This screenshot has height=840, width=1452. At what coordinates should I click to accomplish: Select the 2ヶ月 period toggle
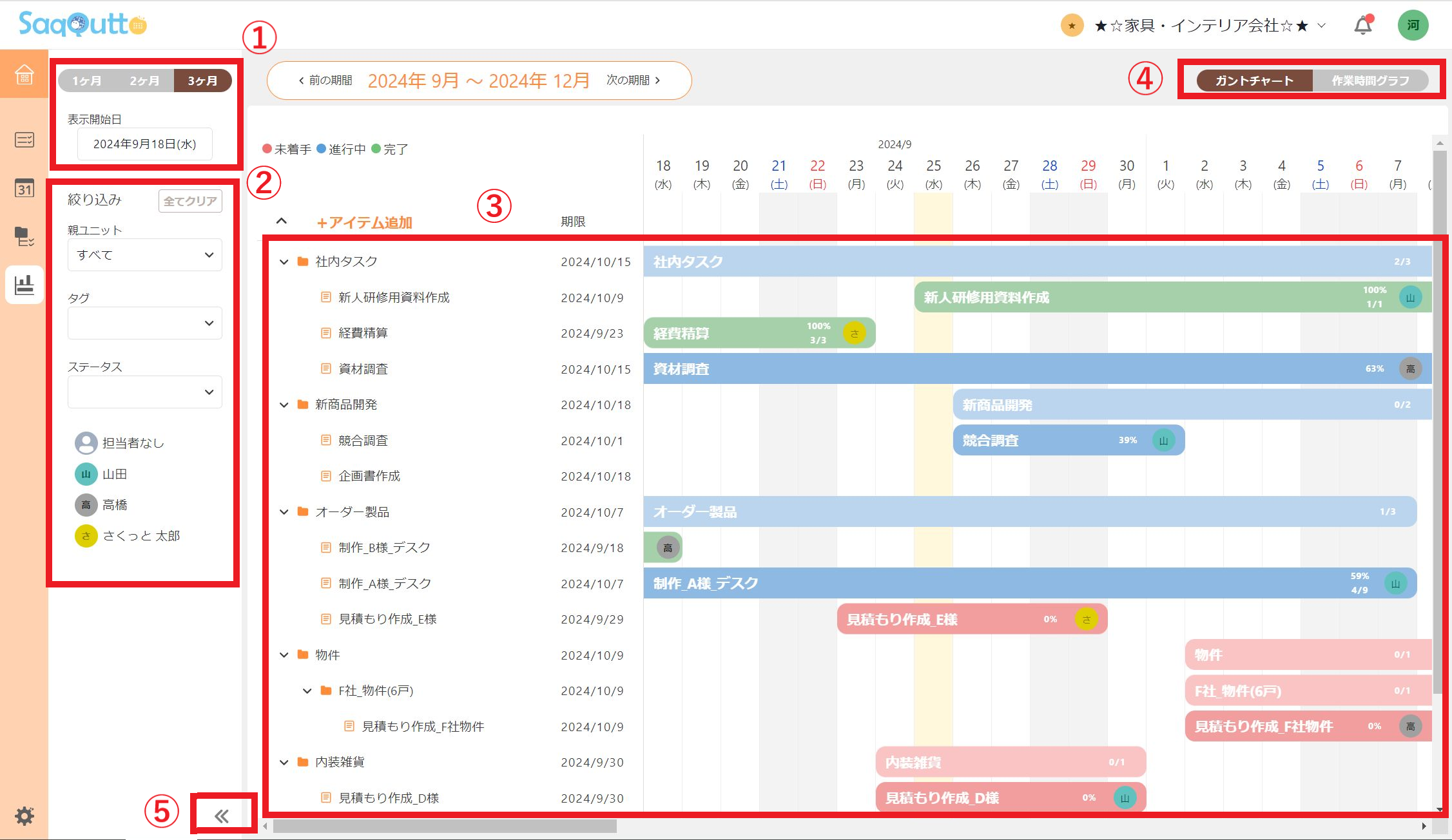coord(144,81)
